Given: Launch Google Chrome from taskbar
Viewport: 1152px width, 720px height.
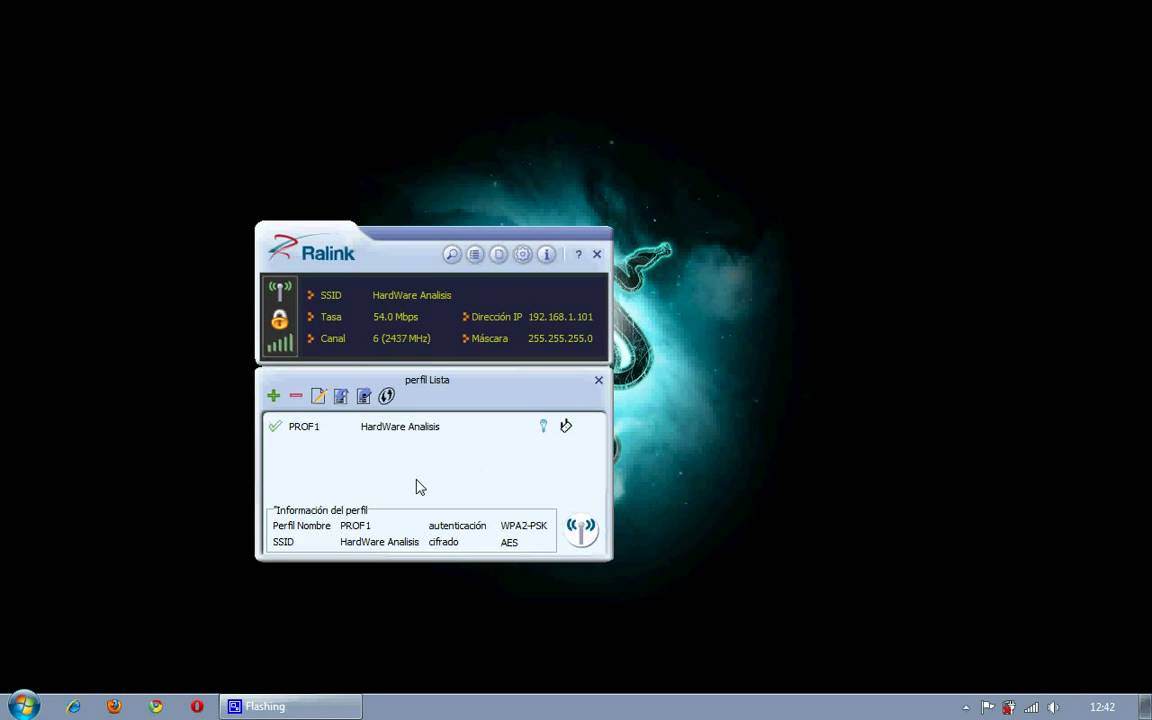Looking at the screenshot, I should tap(156, 706).
